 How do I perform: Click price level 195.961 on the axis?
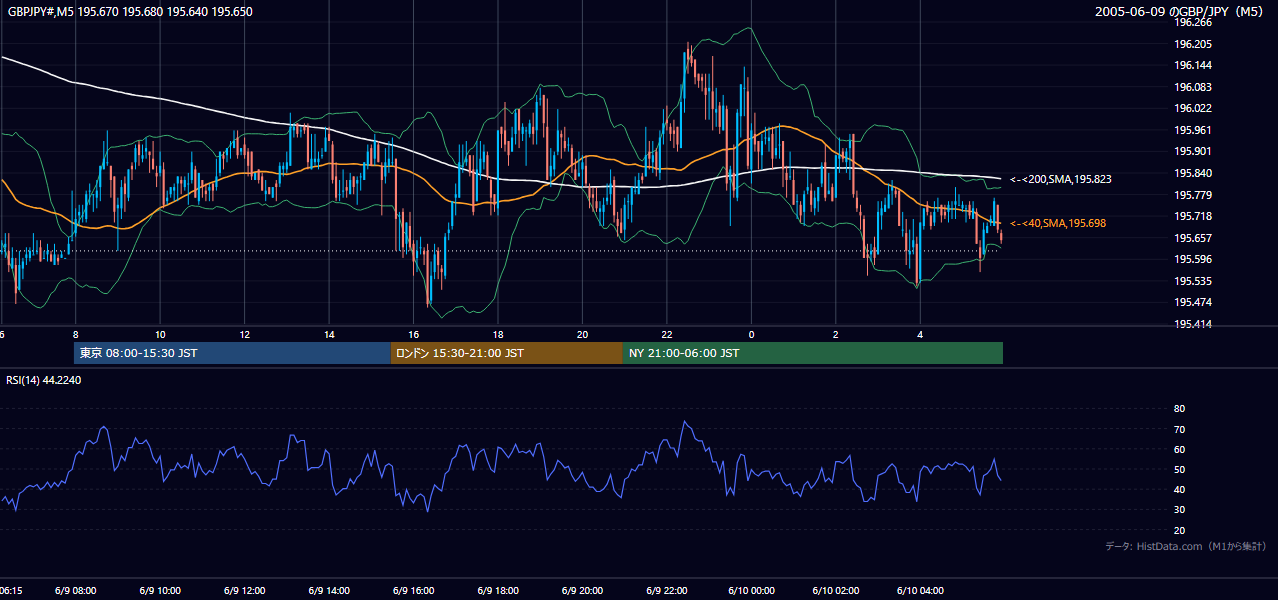(1193, 130)
